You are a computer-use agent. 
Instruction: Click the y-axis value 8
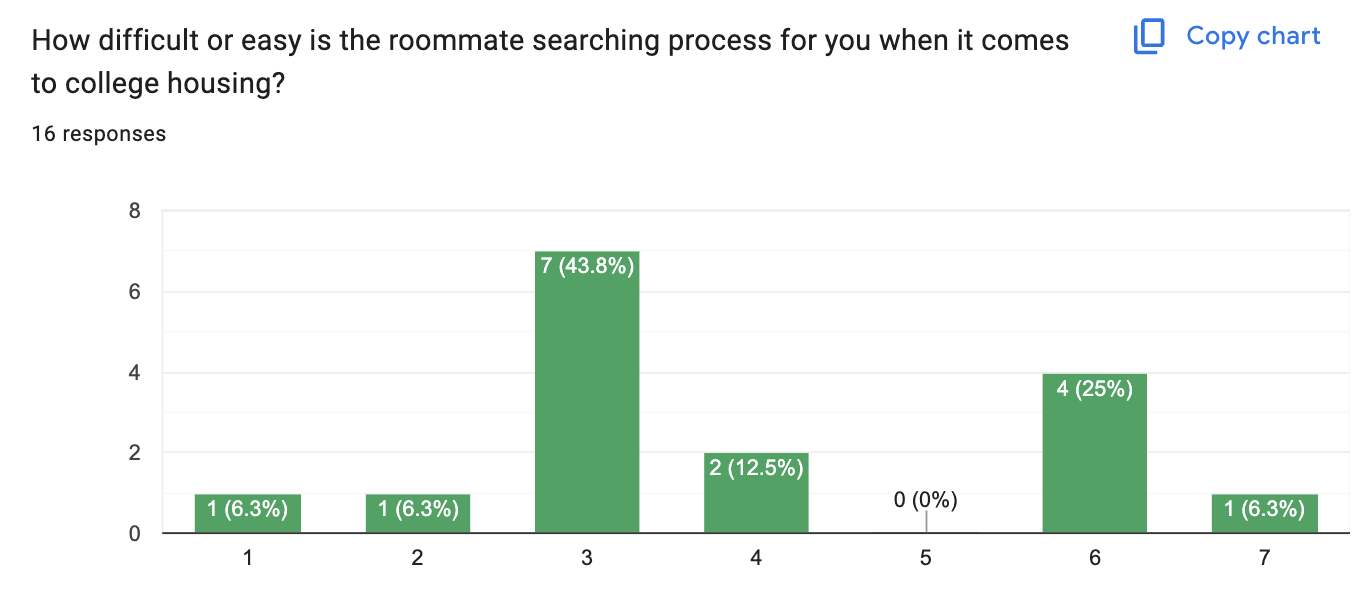point(133,212)
